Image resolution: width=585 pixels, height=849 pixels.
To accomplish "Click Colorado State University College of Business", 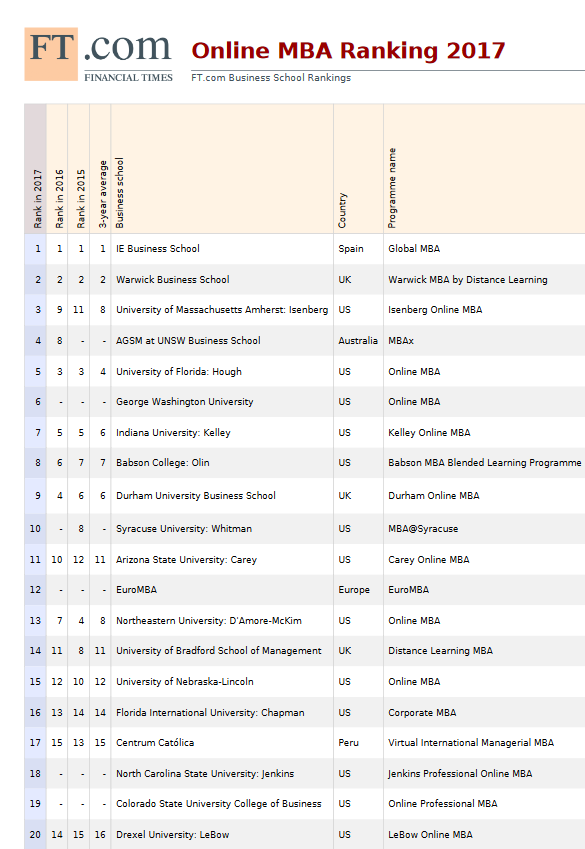I will [219, 804].
